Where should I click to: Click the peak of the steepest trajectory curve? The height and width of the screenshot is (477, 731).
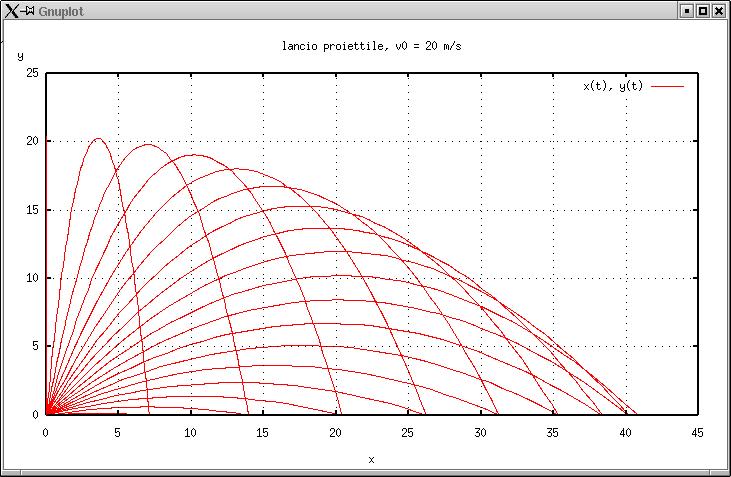pos(98,139)
